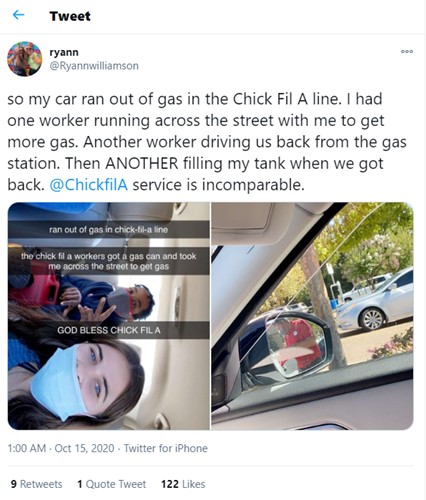
Task: Click the 'ran out of gas' caption
Action: 109,230
